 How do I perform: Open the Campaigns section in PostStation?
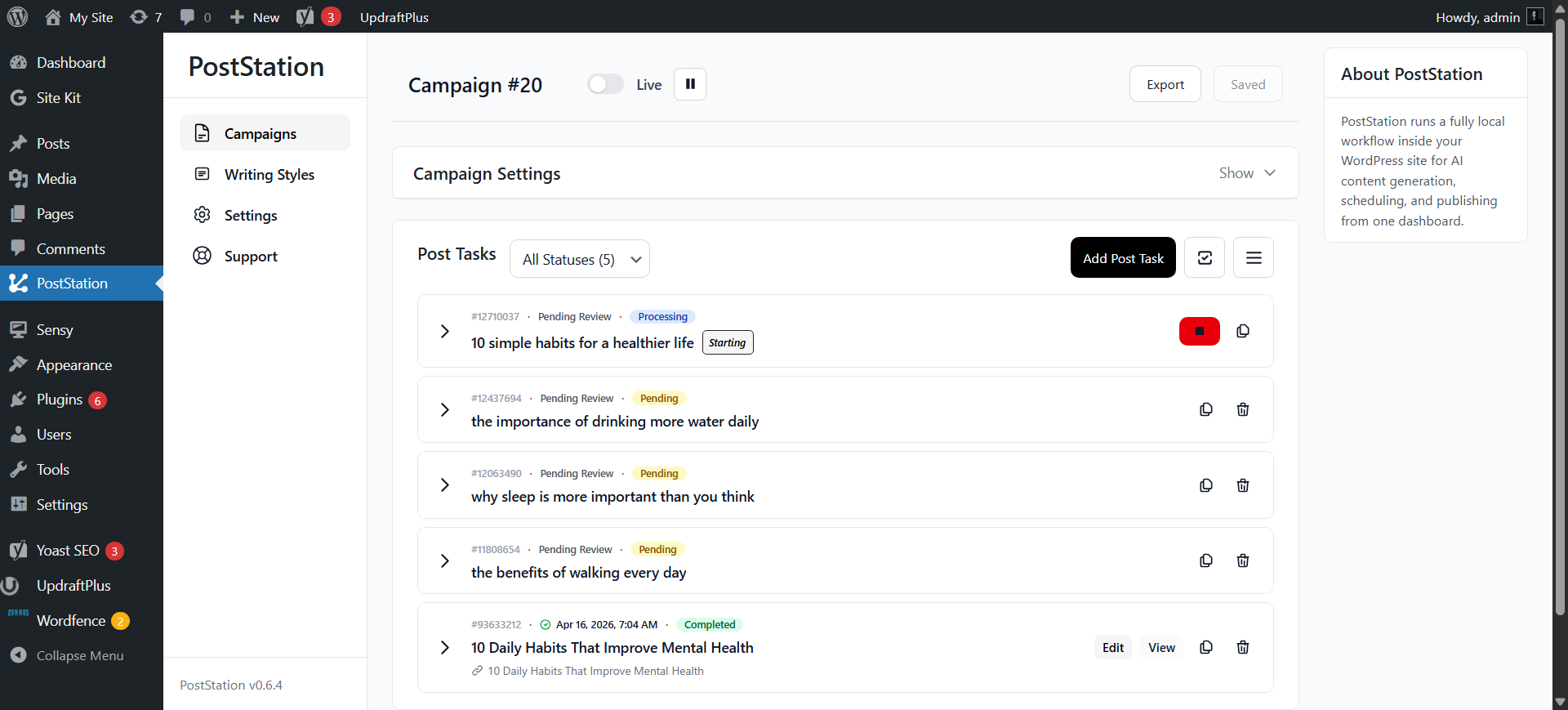point(265,133)
